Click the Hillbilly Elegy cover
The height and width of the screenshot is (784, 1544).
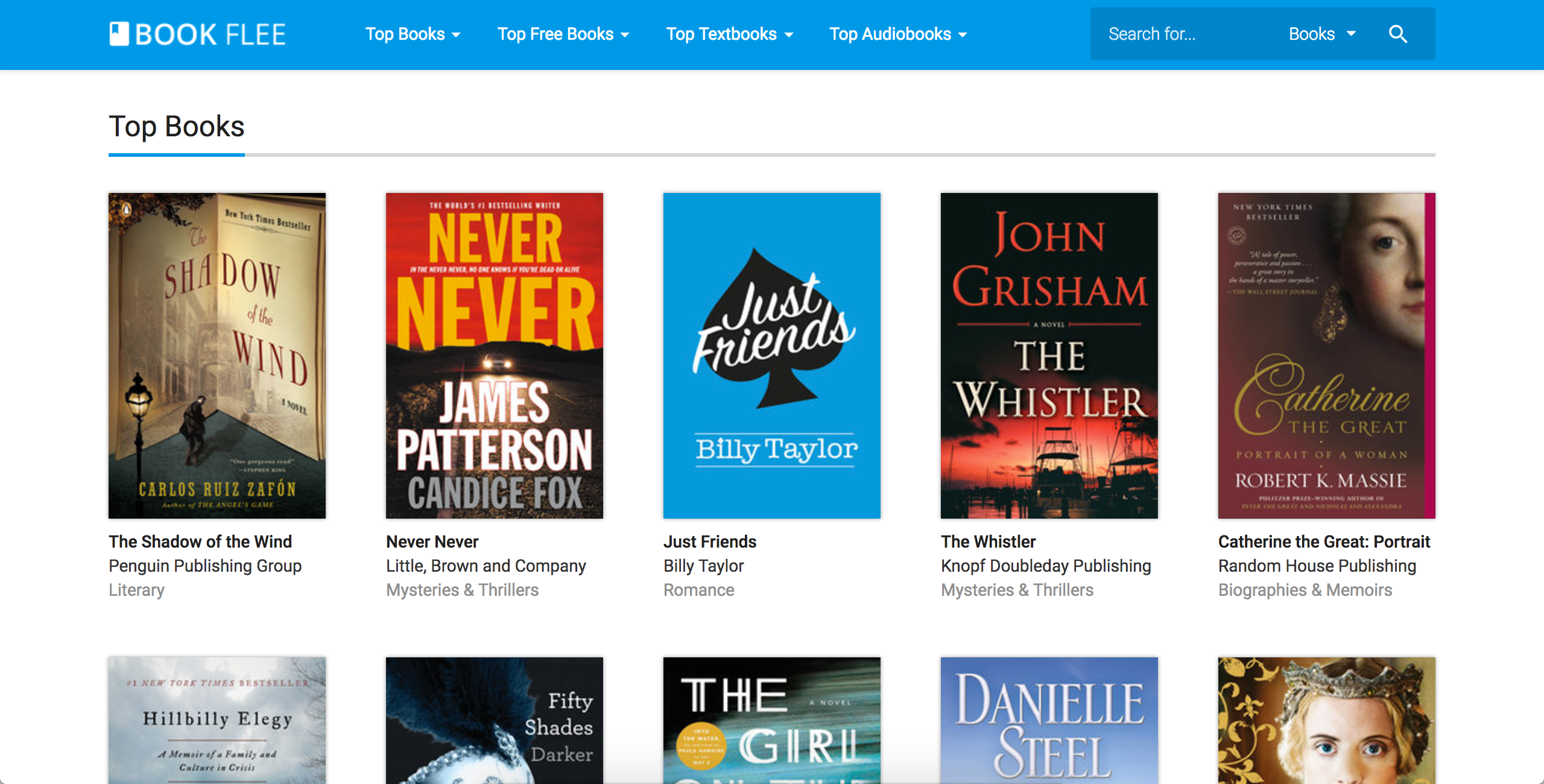[217, 720]
